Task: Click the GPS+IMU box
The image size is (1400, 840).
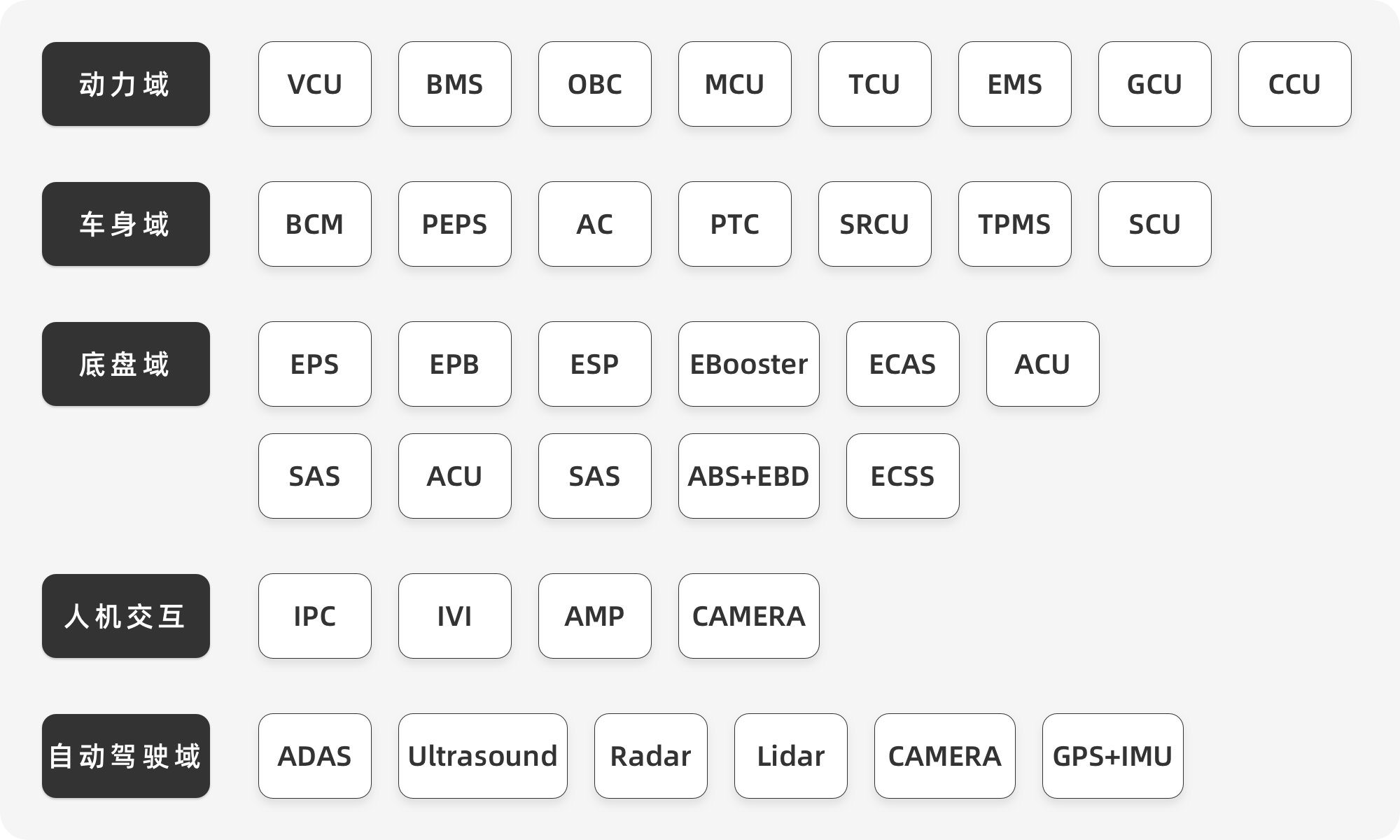Action: [1113, 756]
